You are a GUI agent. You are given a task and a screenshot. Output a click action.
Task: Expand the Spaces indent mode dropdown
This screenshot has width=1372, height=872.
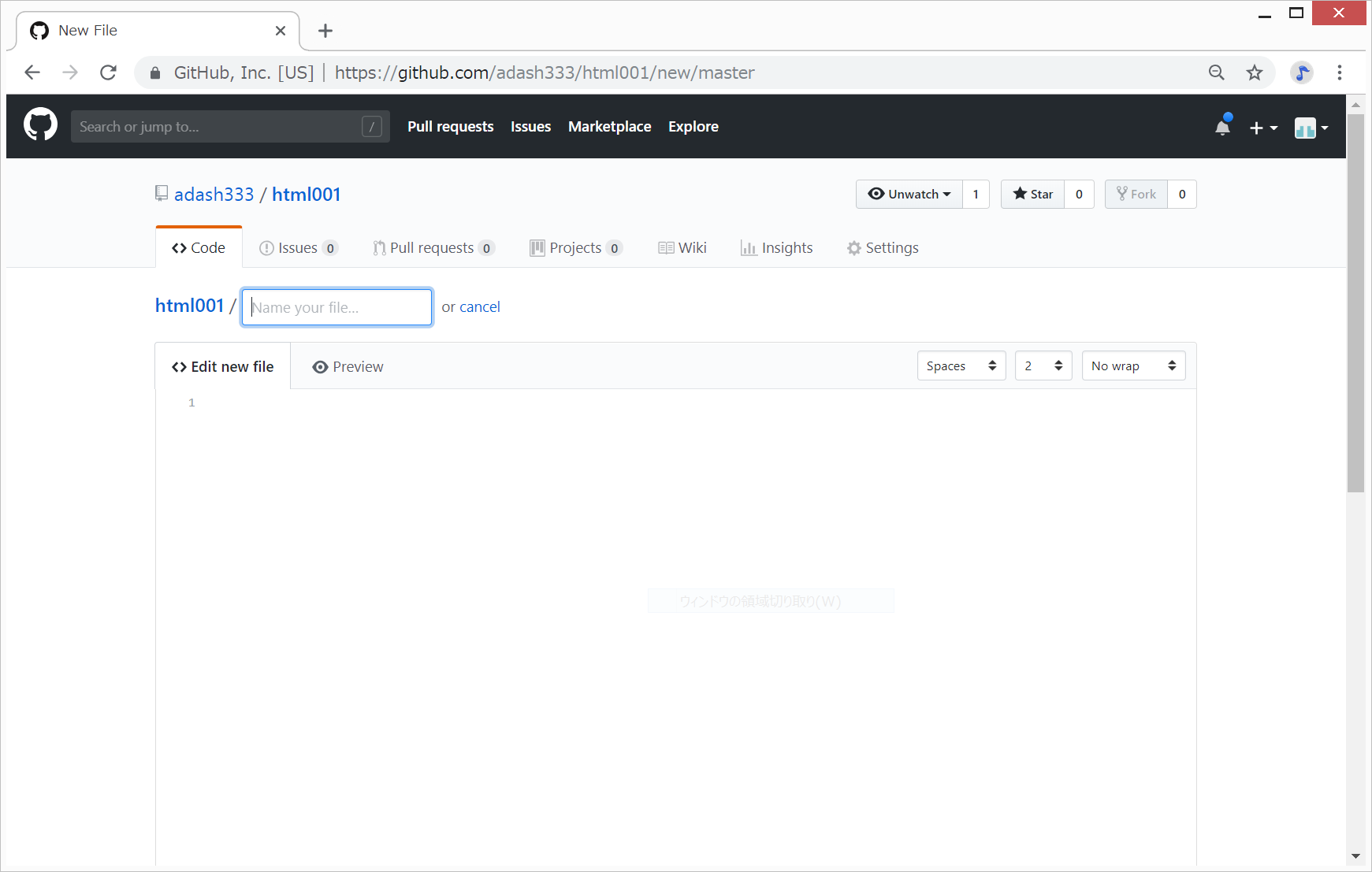click(x=961, y=365)
